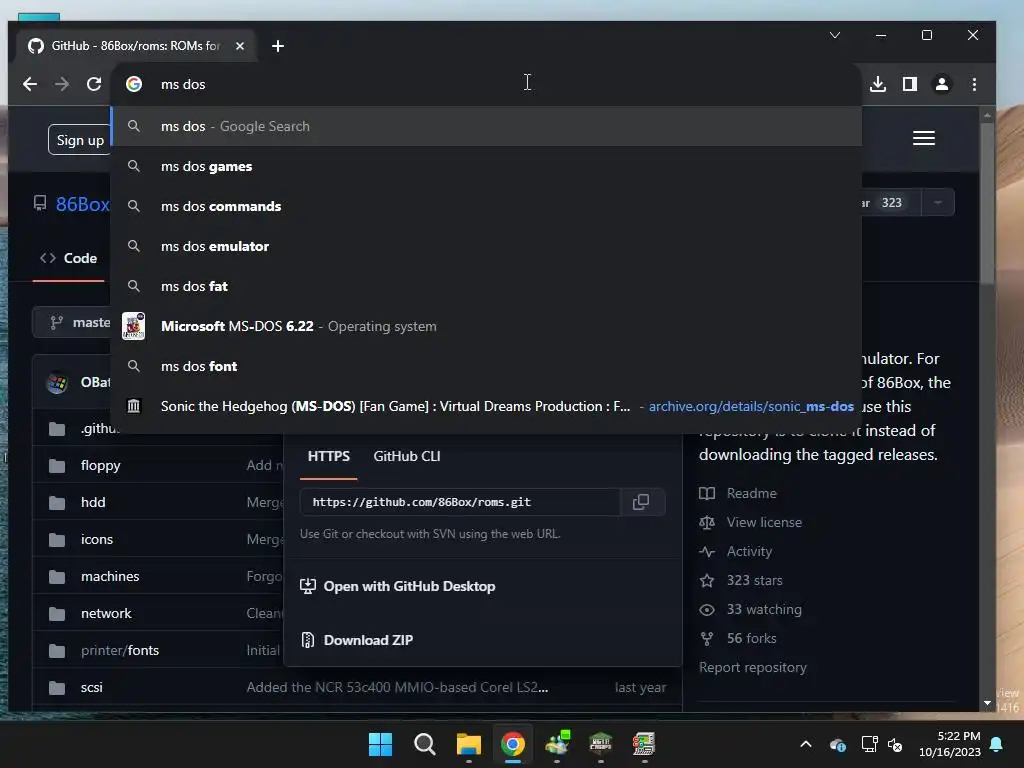Image resolution: width=1024 pixels, height=768 pixels.
Task: Toggle Chrome side panel icon
Action: [910, 84]
